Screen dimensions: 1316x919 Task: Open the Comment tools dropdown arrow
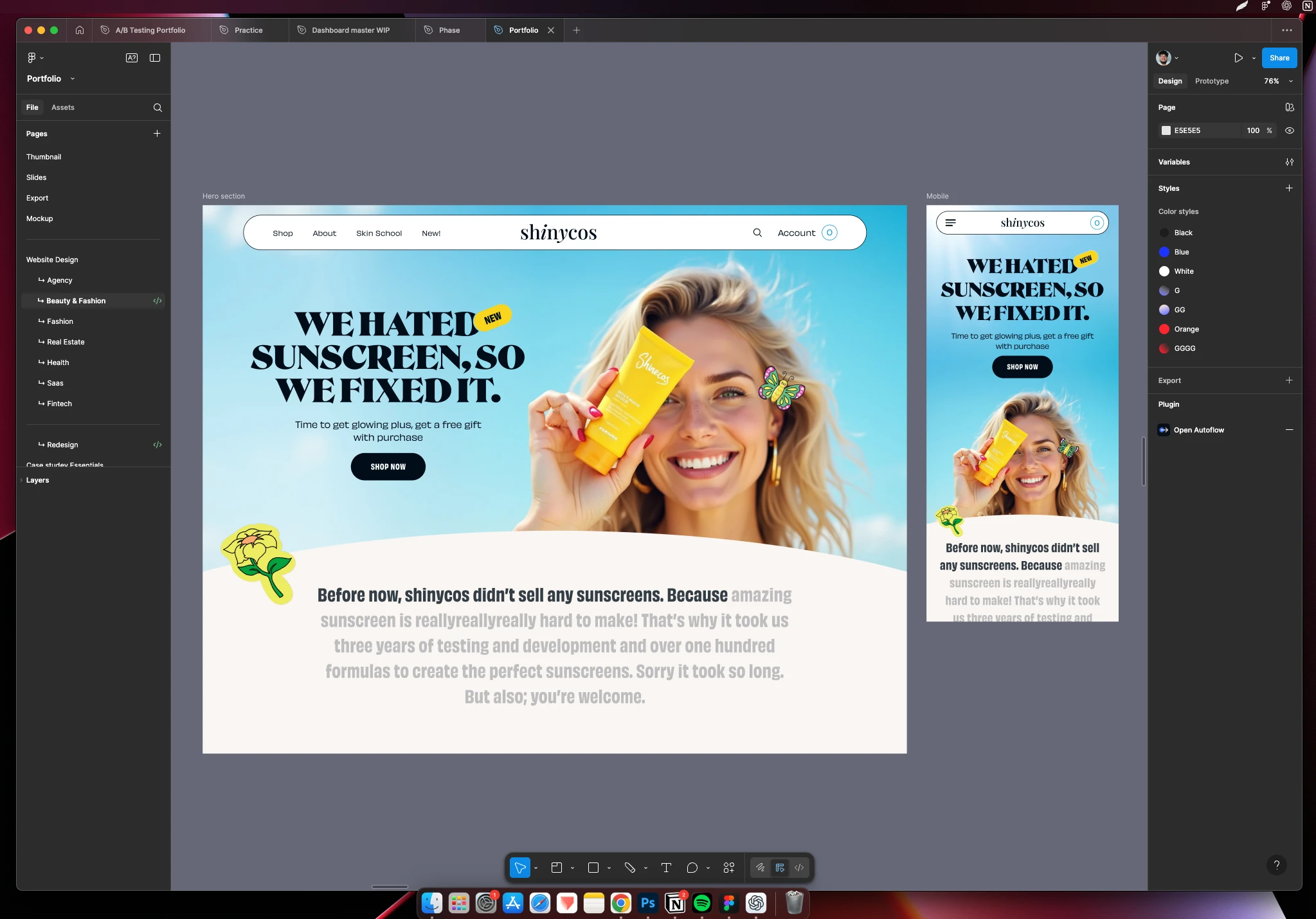[708, 868]
